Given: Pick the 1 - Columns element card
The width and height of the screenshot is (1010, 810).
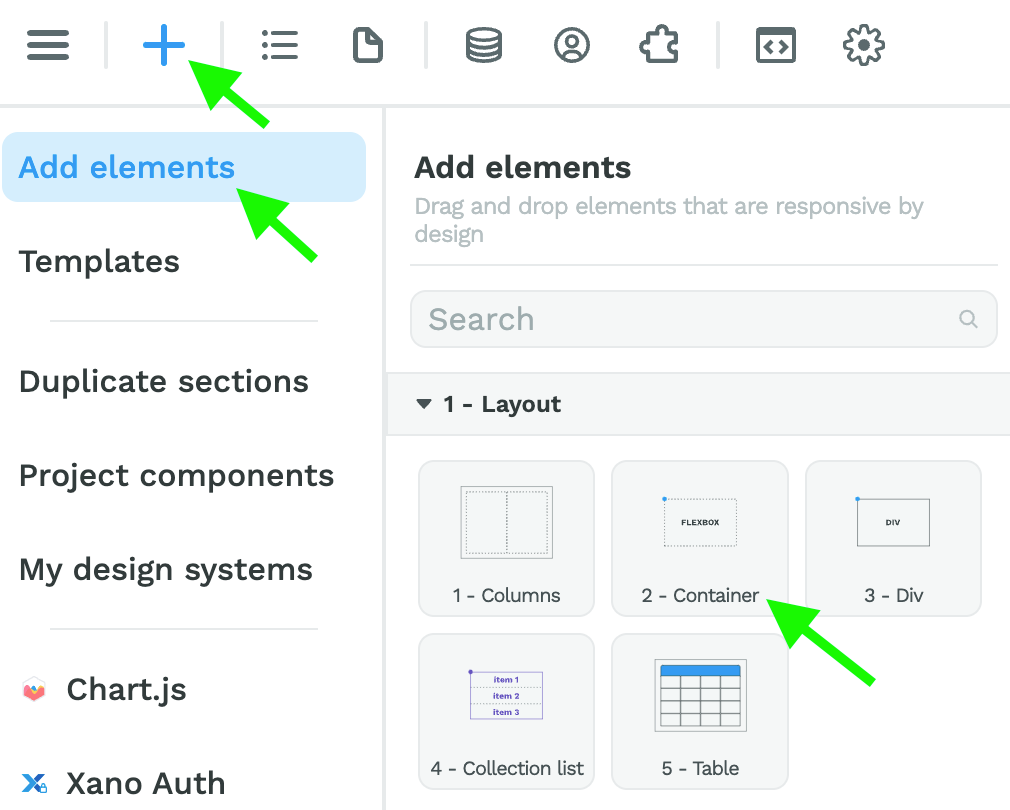Looking at the screenshot, I should (x=506, y=538).
